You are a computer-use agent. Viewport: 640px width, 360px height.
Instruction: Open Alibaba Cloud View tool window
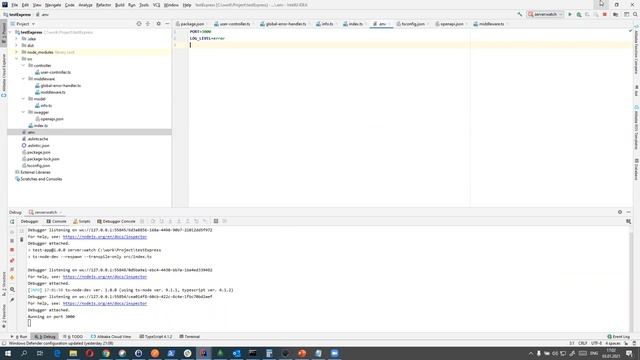click(111, 337)
